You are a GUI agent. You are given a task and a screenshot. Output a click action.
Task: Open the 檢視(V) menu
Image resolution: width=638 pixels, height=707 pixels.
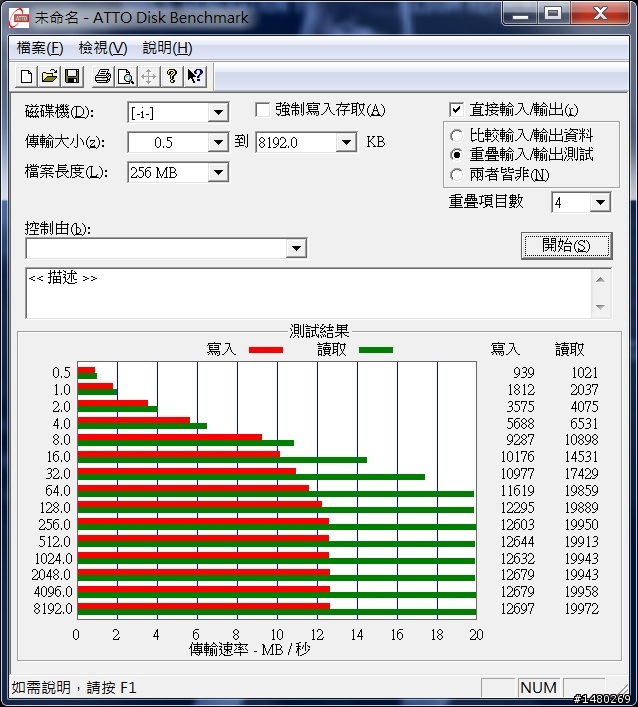103,48
